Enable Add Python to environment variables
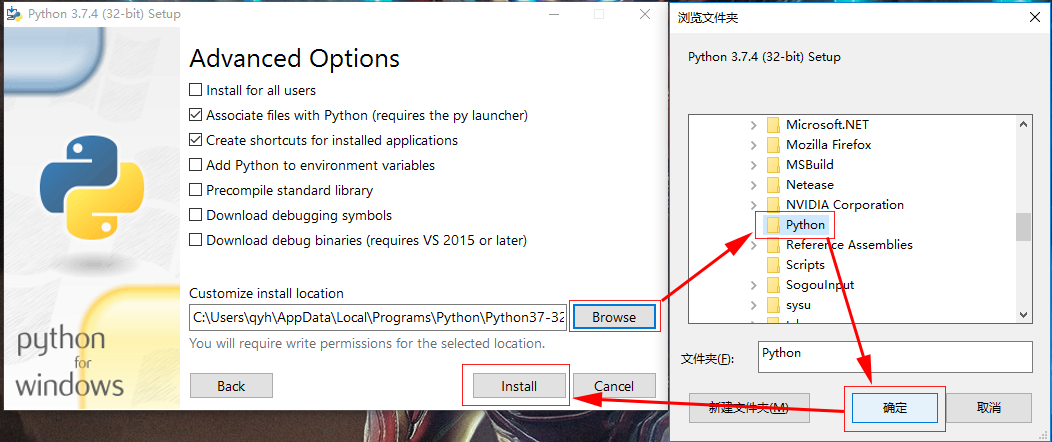The image size is (1052, 442). pyautogui.click(x=195, y=165)
